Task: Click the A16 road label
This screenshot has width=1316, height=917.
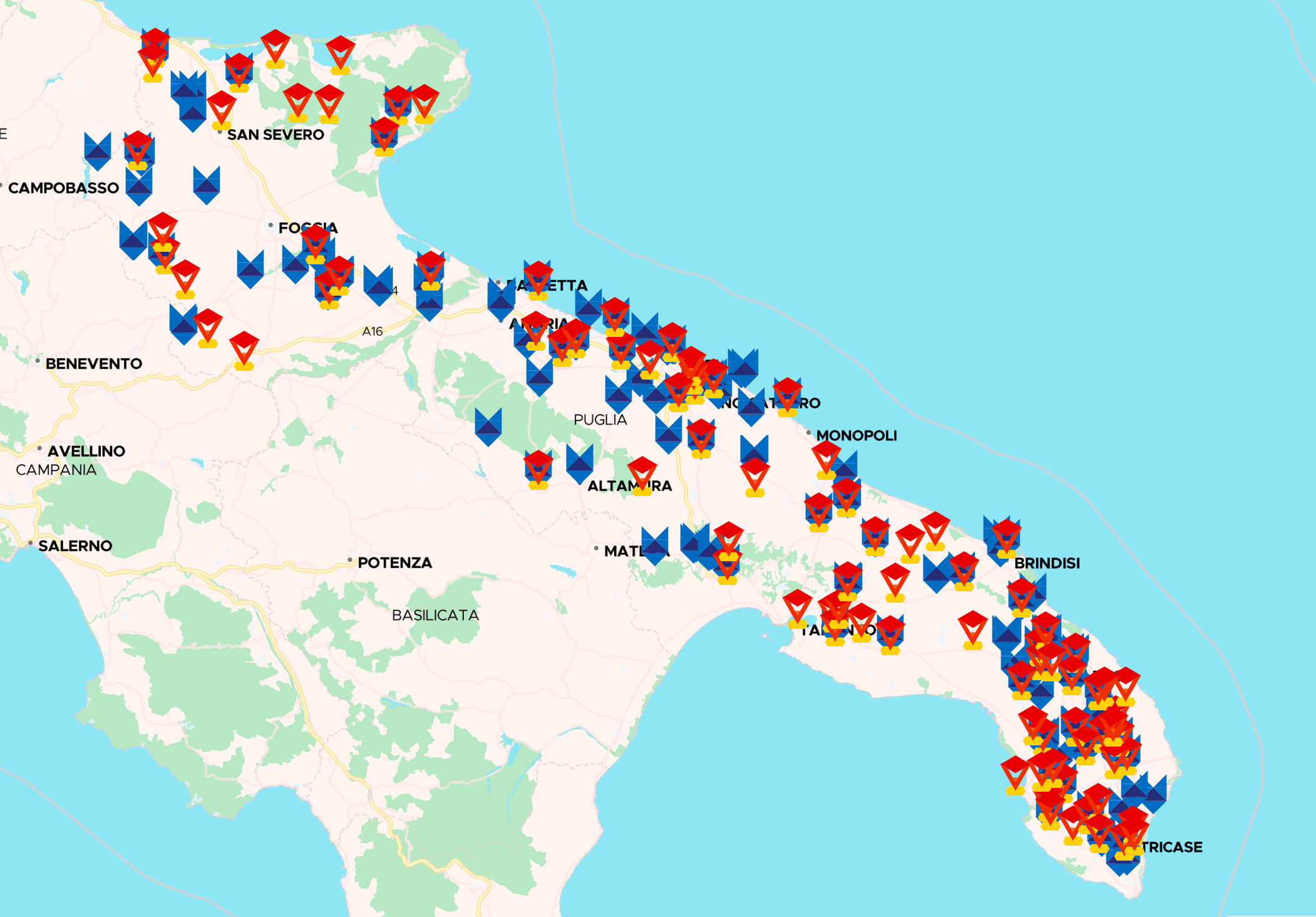Action: (x=372, y=331)
